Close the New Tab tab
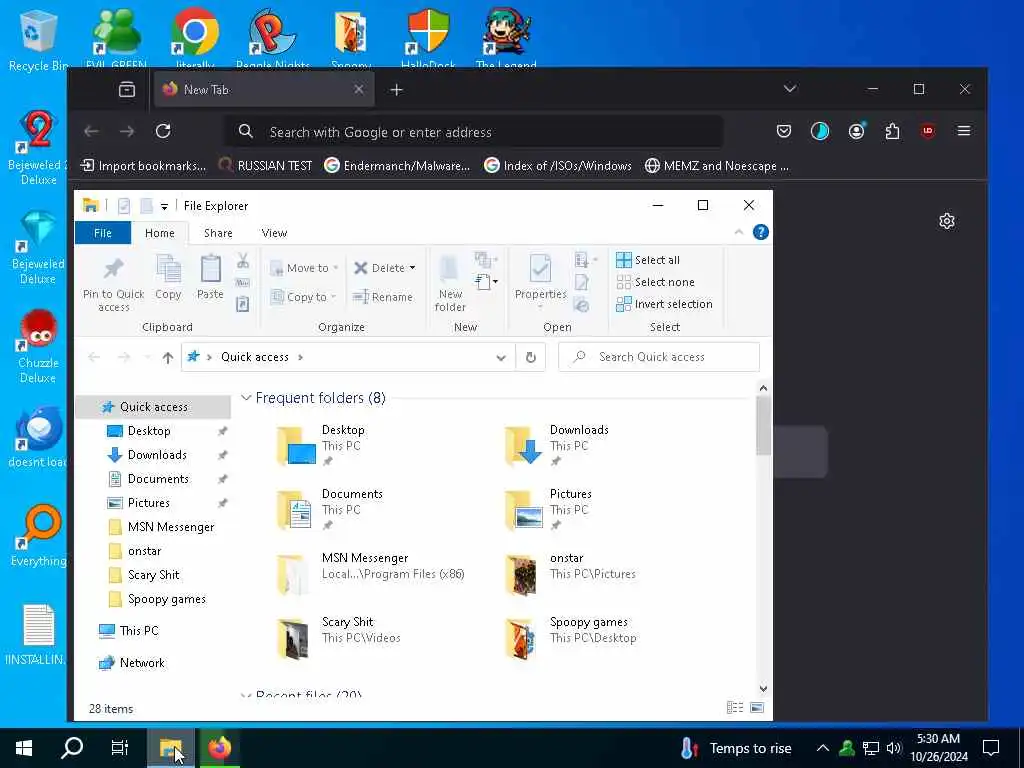Image resolution: width=1024 pixels, height=768 pixels. point(359,89)
